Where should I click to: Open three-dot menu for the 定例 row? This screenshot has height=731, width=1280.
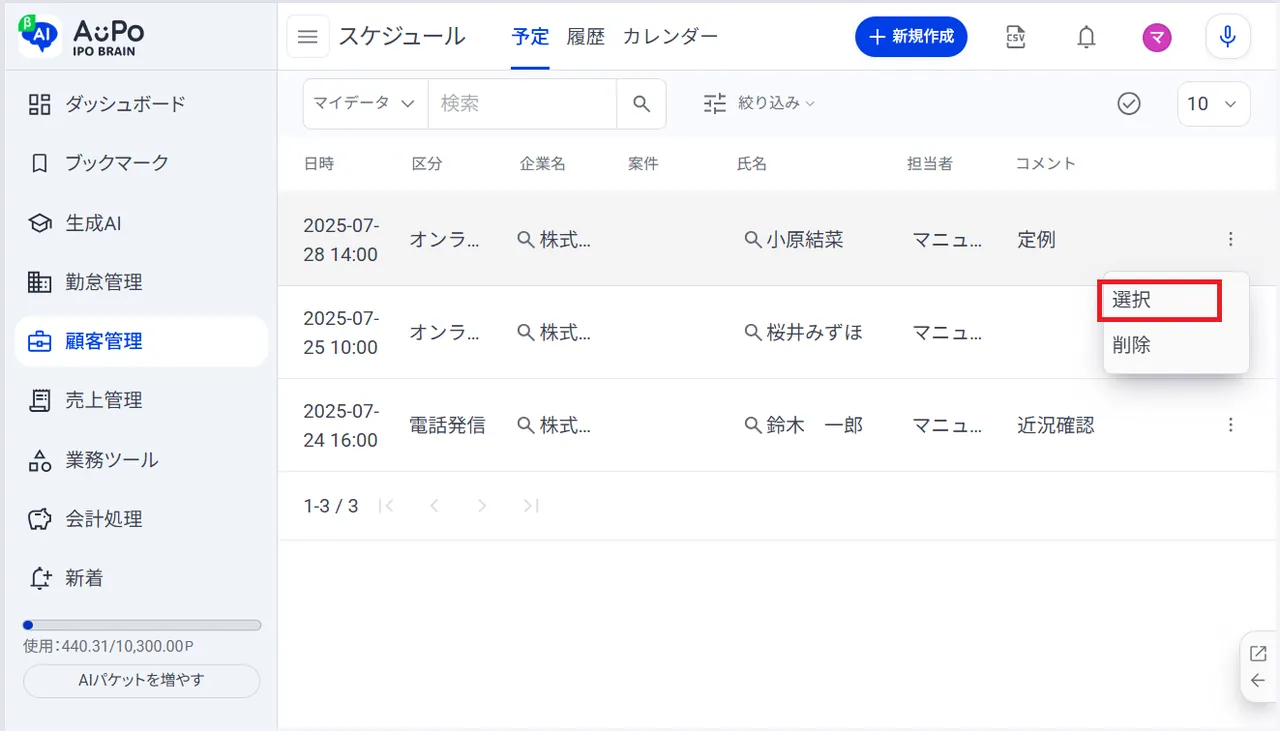tap(1230, 239)
